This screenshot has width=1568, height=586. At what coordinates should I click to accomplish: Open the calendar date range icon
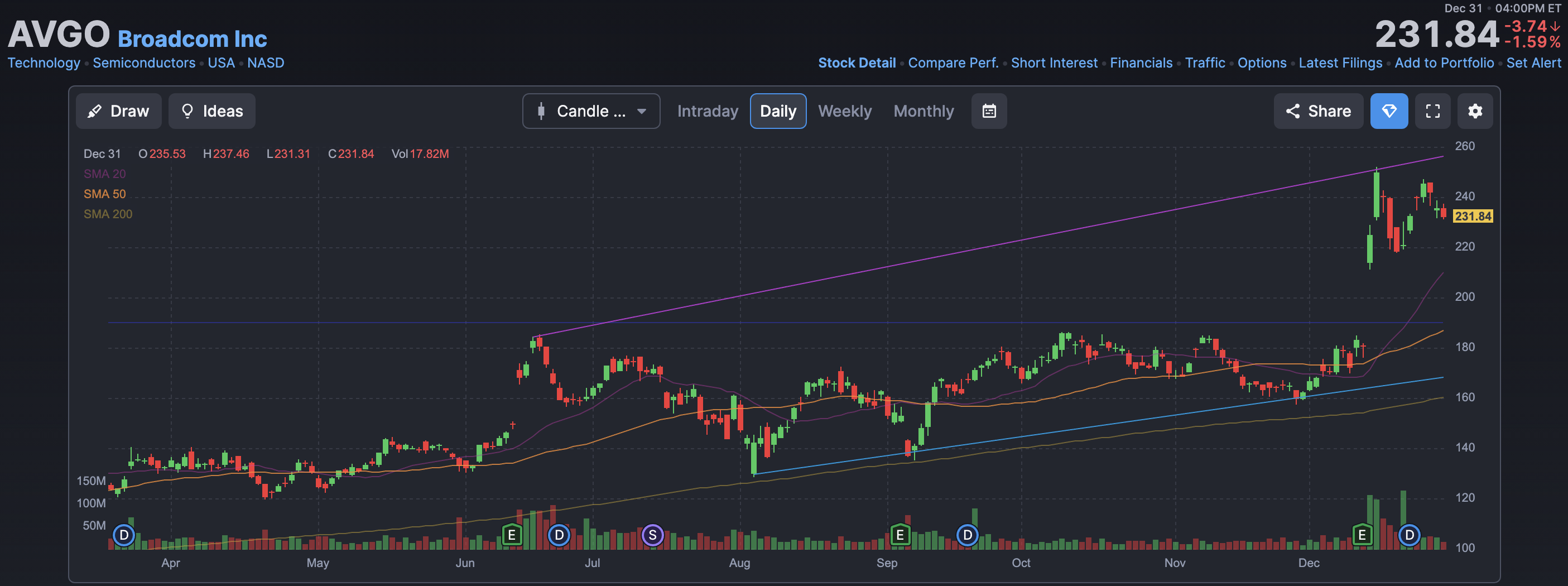click(989, 111)
